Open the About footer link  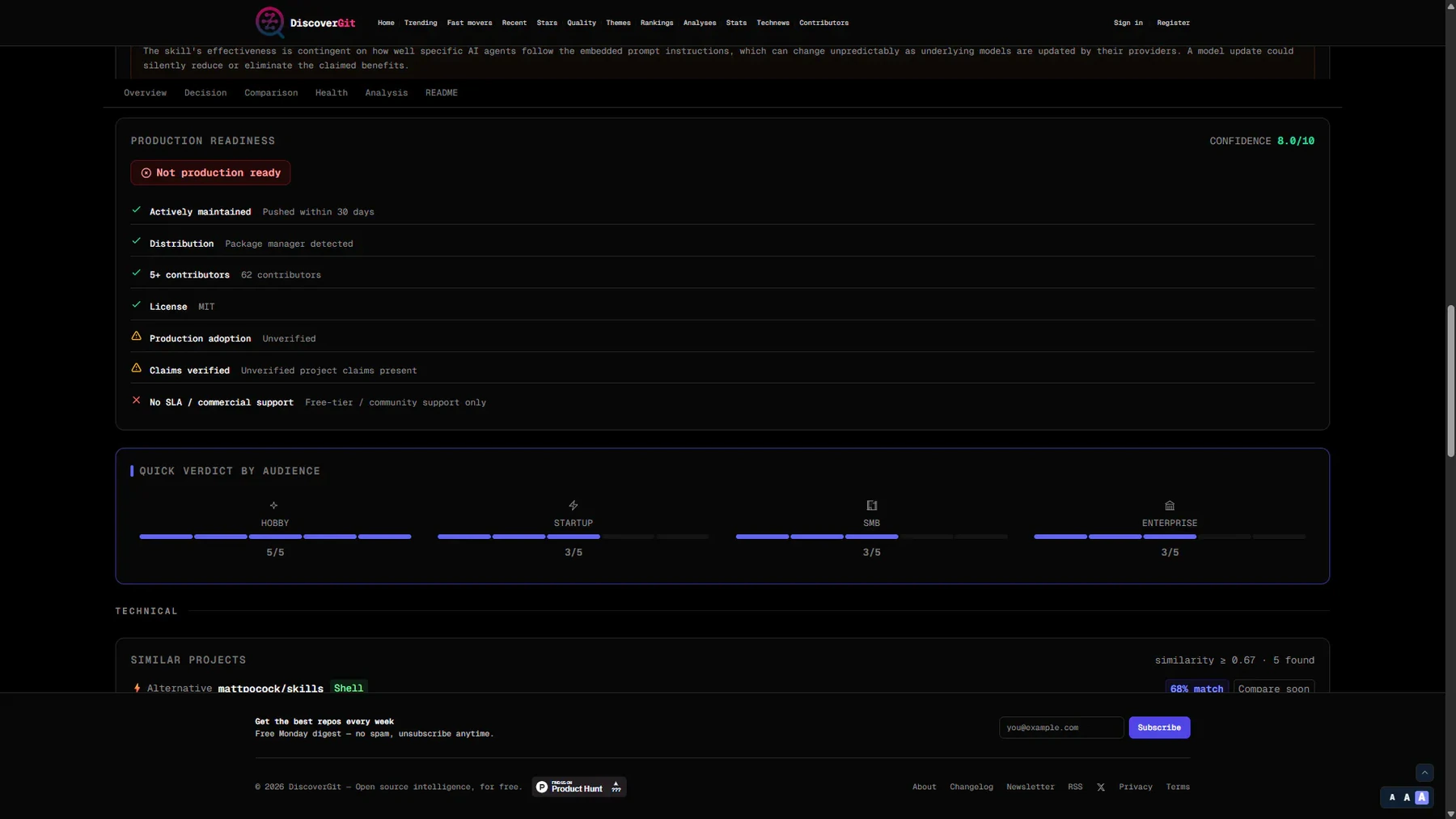click(x=924, y=787)
